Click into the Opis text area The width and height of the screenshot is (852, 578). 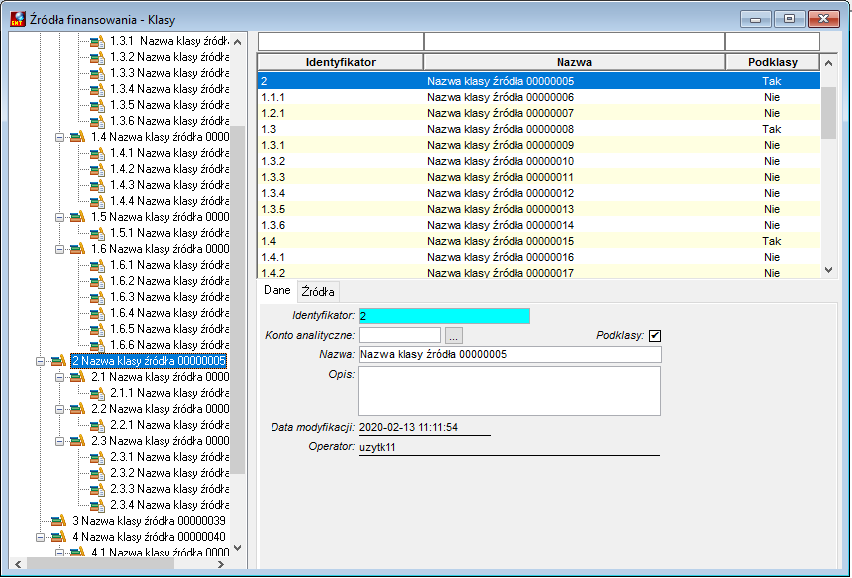click(509, 391)
